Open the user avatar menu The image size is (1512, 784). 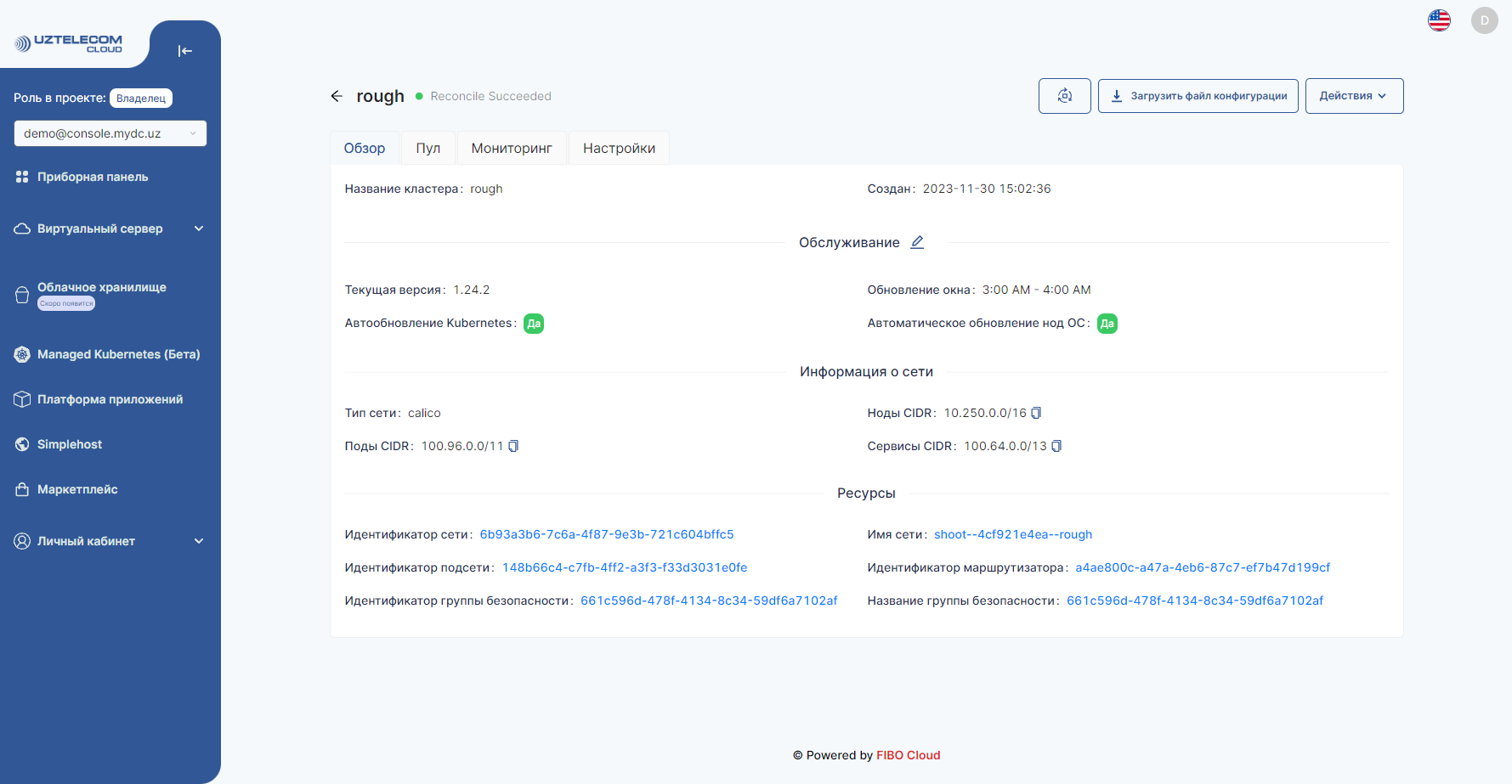tap(1484, 20)
